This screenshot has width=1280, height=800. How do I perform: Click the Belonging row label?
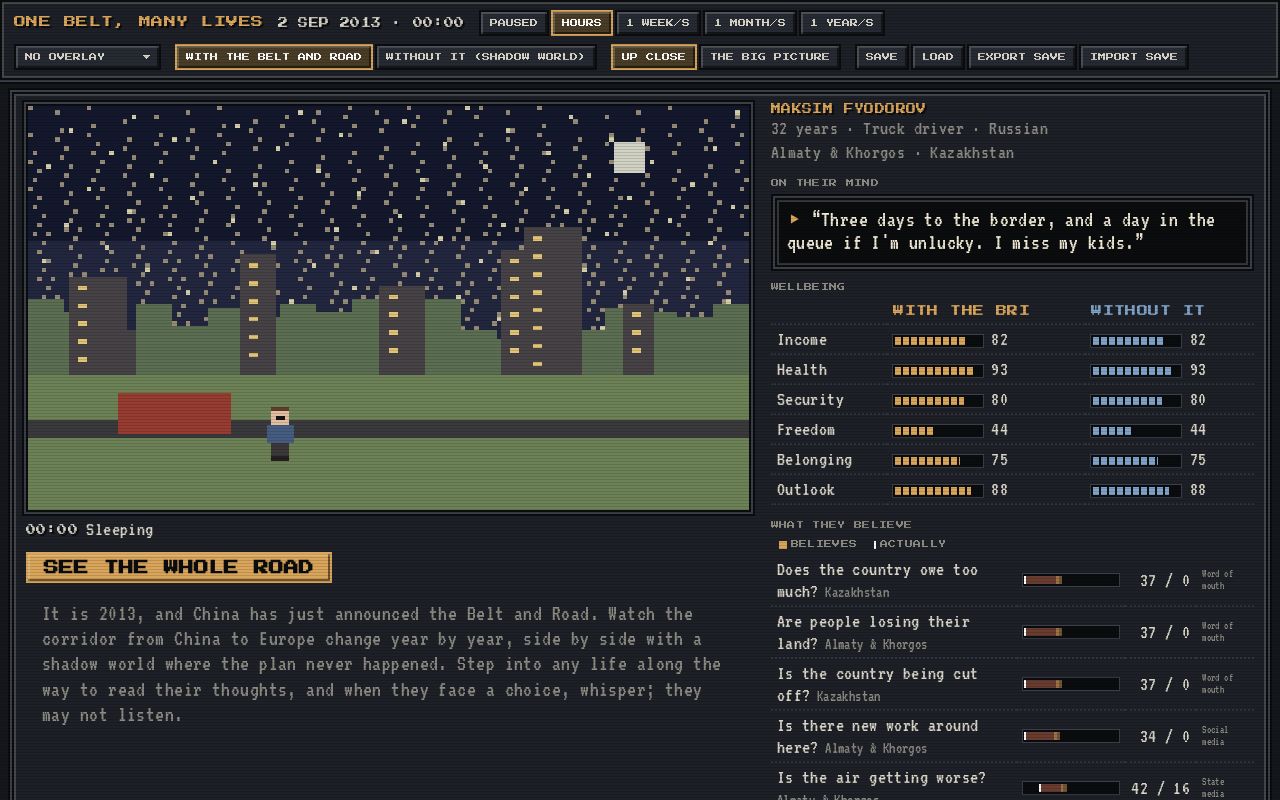coord(814,460)
